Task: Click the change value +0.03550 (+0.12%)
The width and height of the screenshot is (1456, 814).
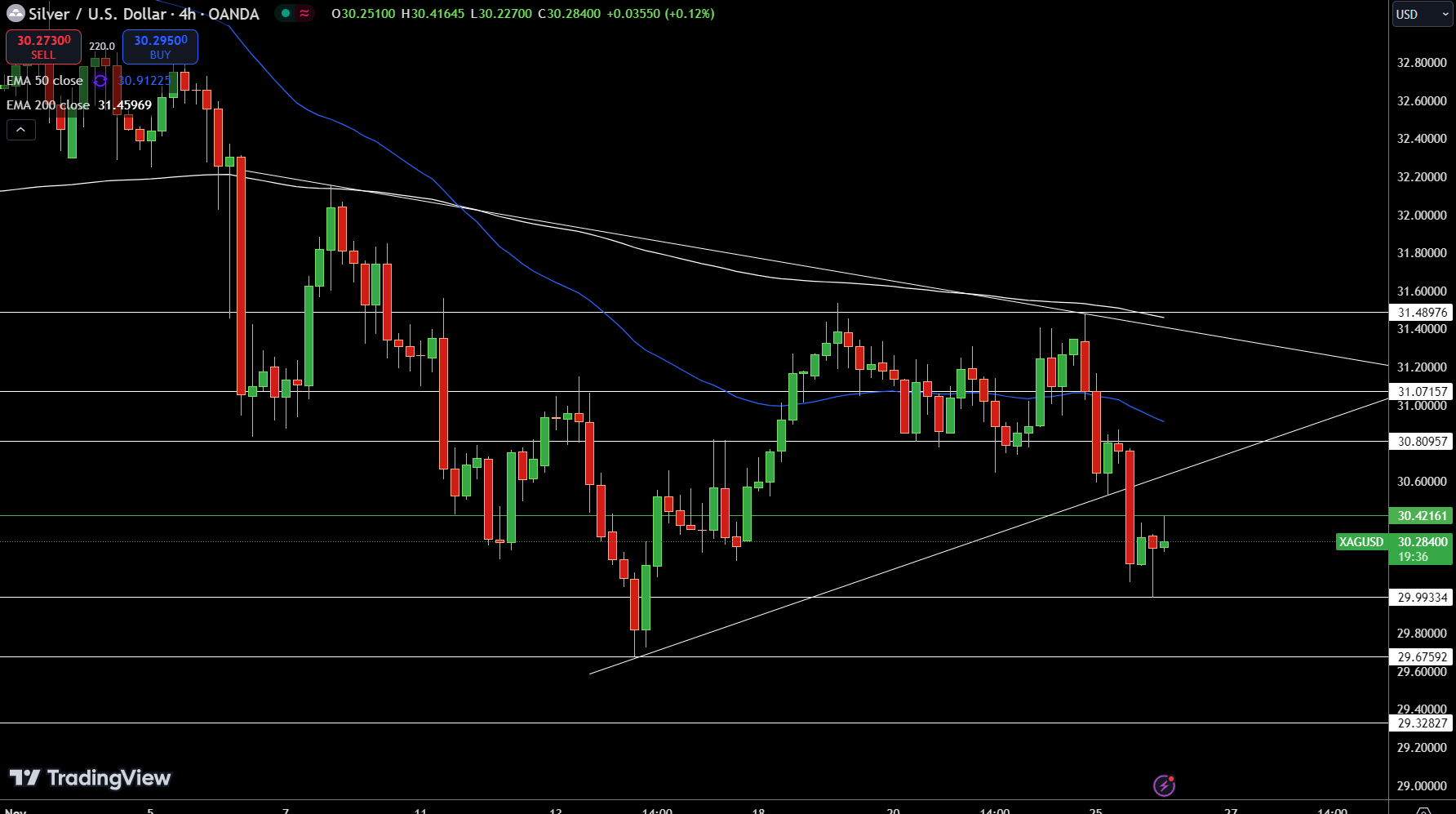Action: click(x=660, y=14)
